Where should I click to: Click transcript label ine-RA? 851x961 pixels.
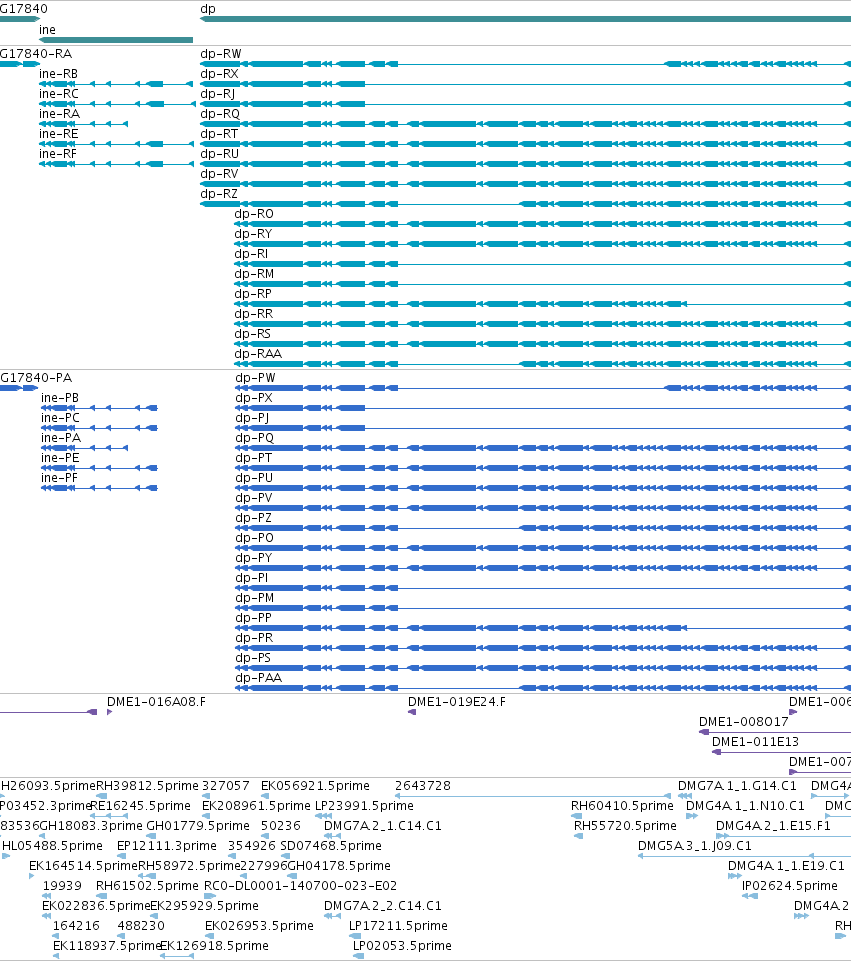tap(59, 114)
